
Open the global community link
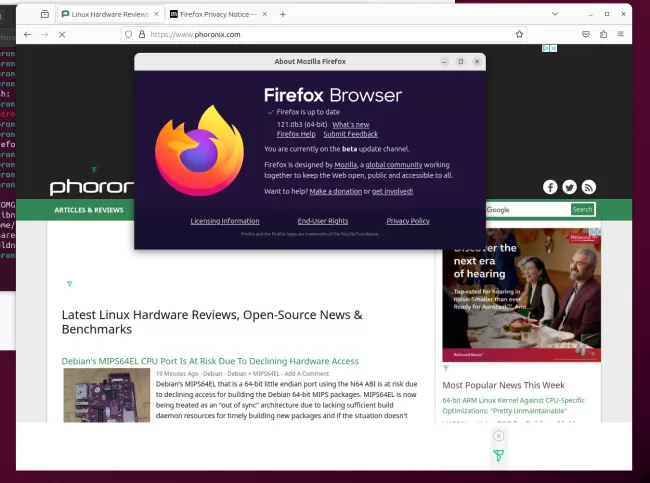[x=394, y=165]
